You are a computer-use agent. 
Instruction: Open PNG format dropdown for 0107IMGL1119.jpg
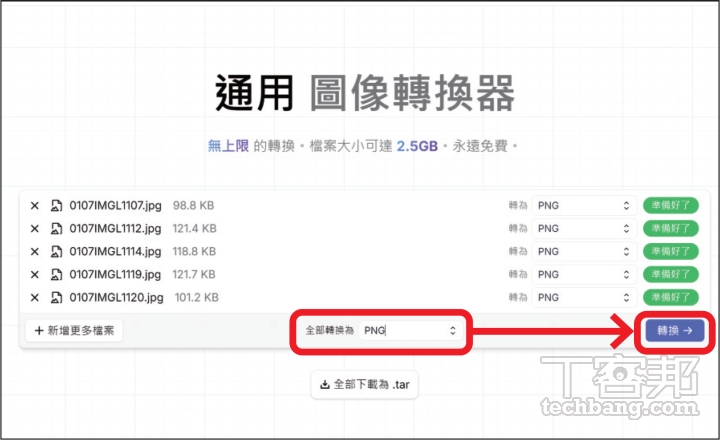[584, 275]
